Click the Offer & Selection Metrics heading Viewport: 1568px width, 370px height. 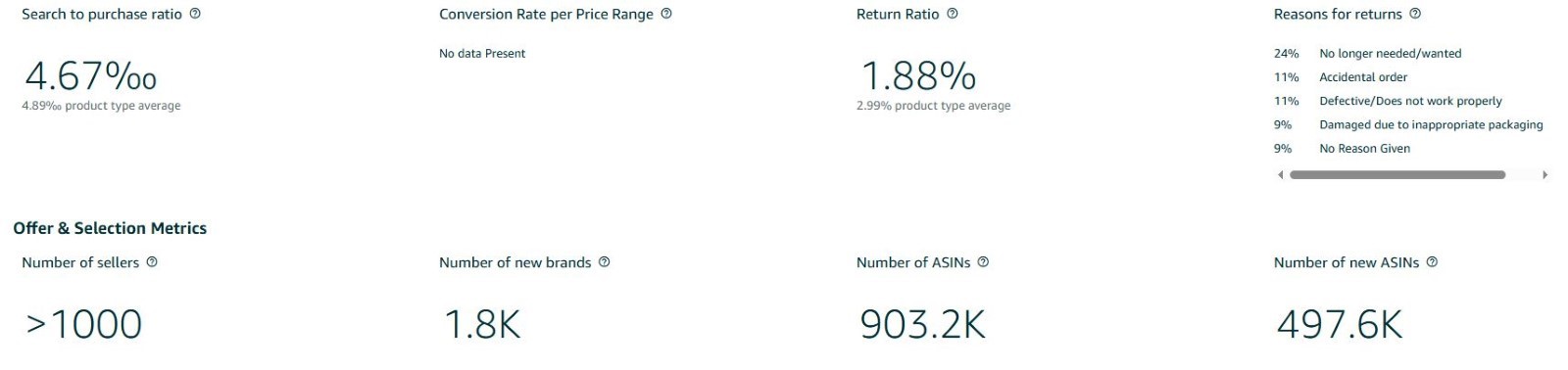(110, 228)
